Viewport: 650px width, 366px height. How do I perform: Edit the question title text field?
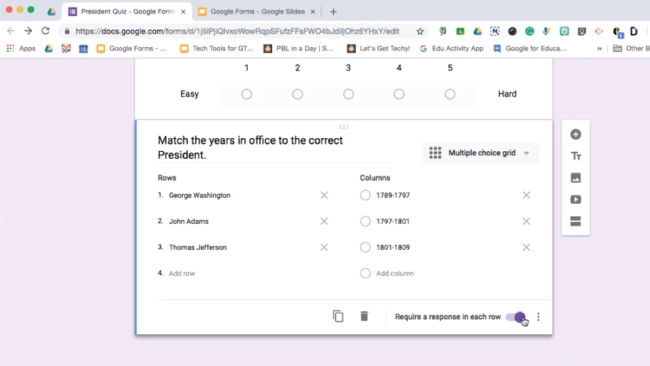point(274,148)
